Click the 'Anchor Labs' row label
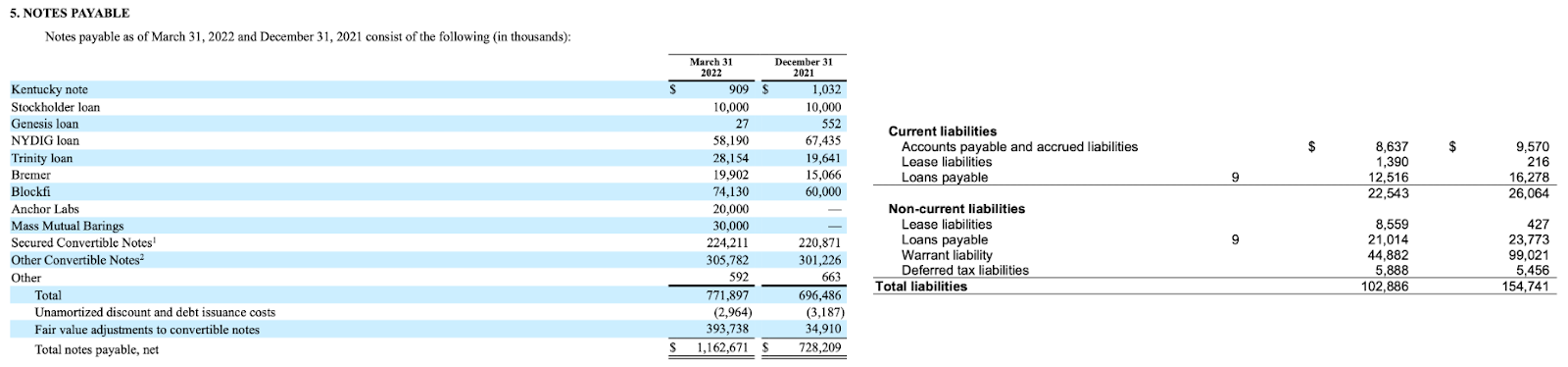The width and height of the screenshot is (1568, 367). (45, 209)
